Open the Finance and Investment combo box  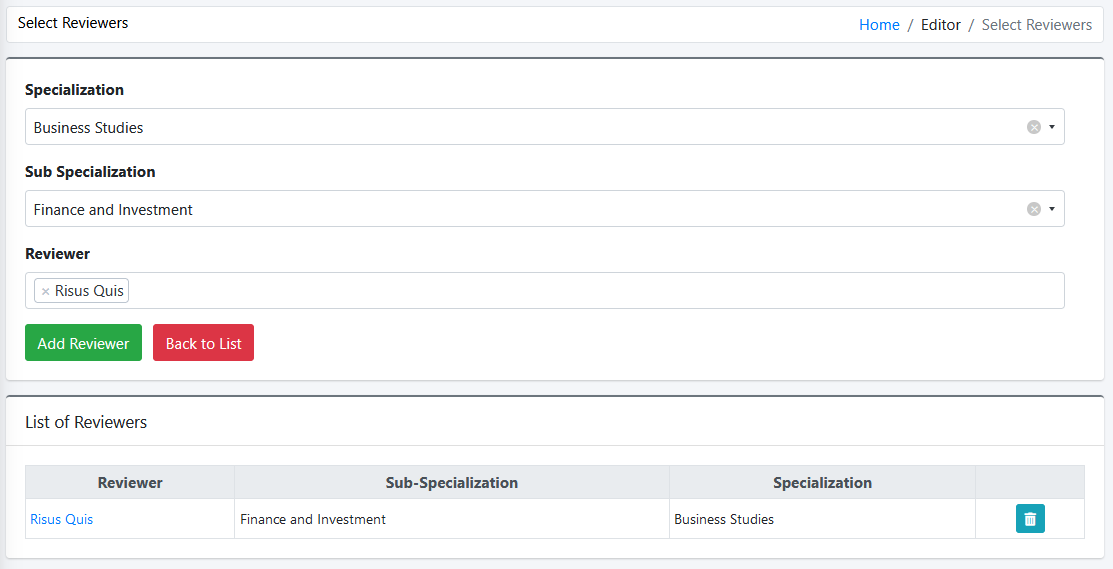pyautogui.click(x=544, y=209)
